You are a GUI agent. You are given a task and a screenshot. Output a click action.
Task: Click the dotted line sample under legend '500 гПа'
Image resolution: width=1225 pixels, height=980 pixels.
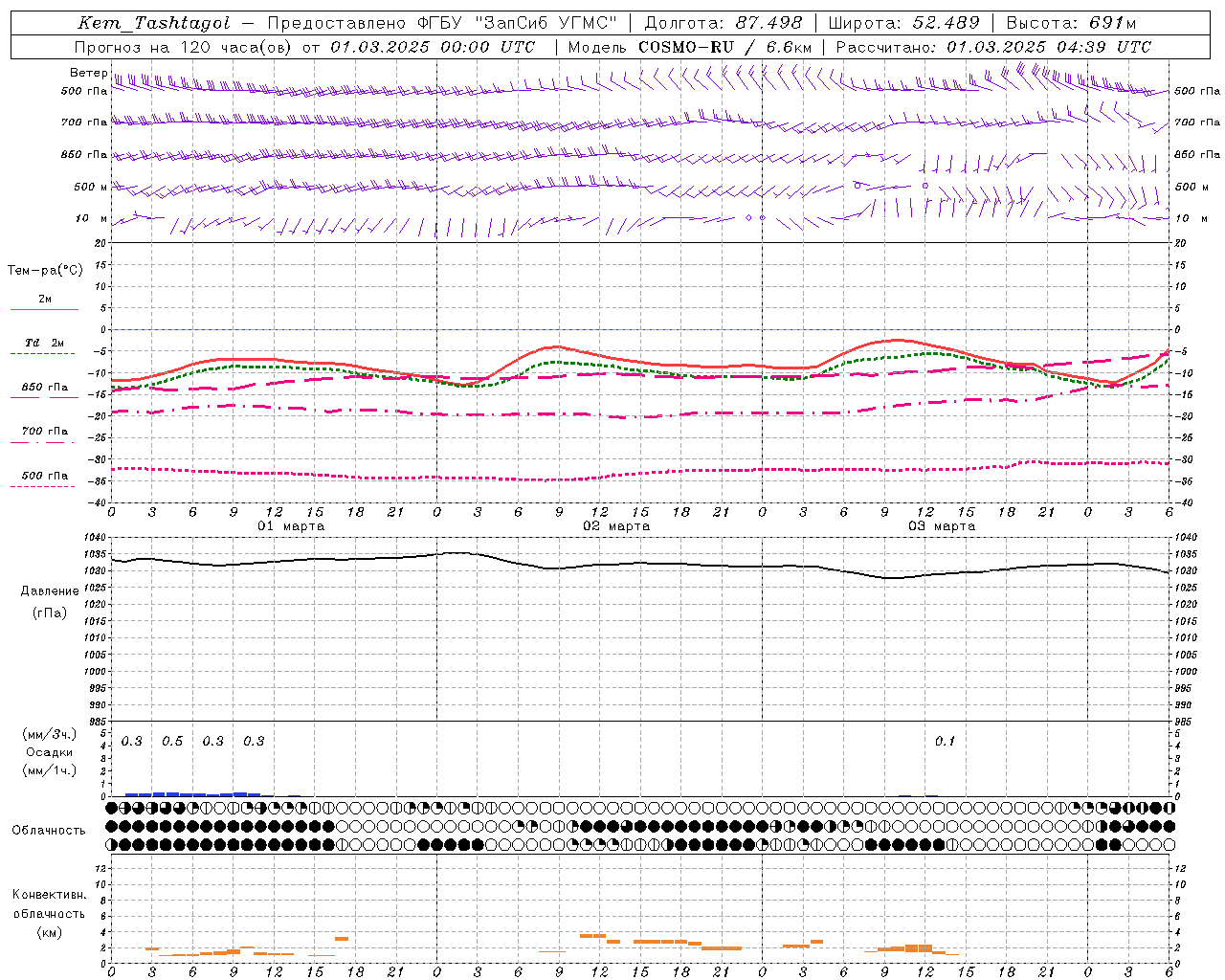pos(42,487)
